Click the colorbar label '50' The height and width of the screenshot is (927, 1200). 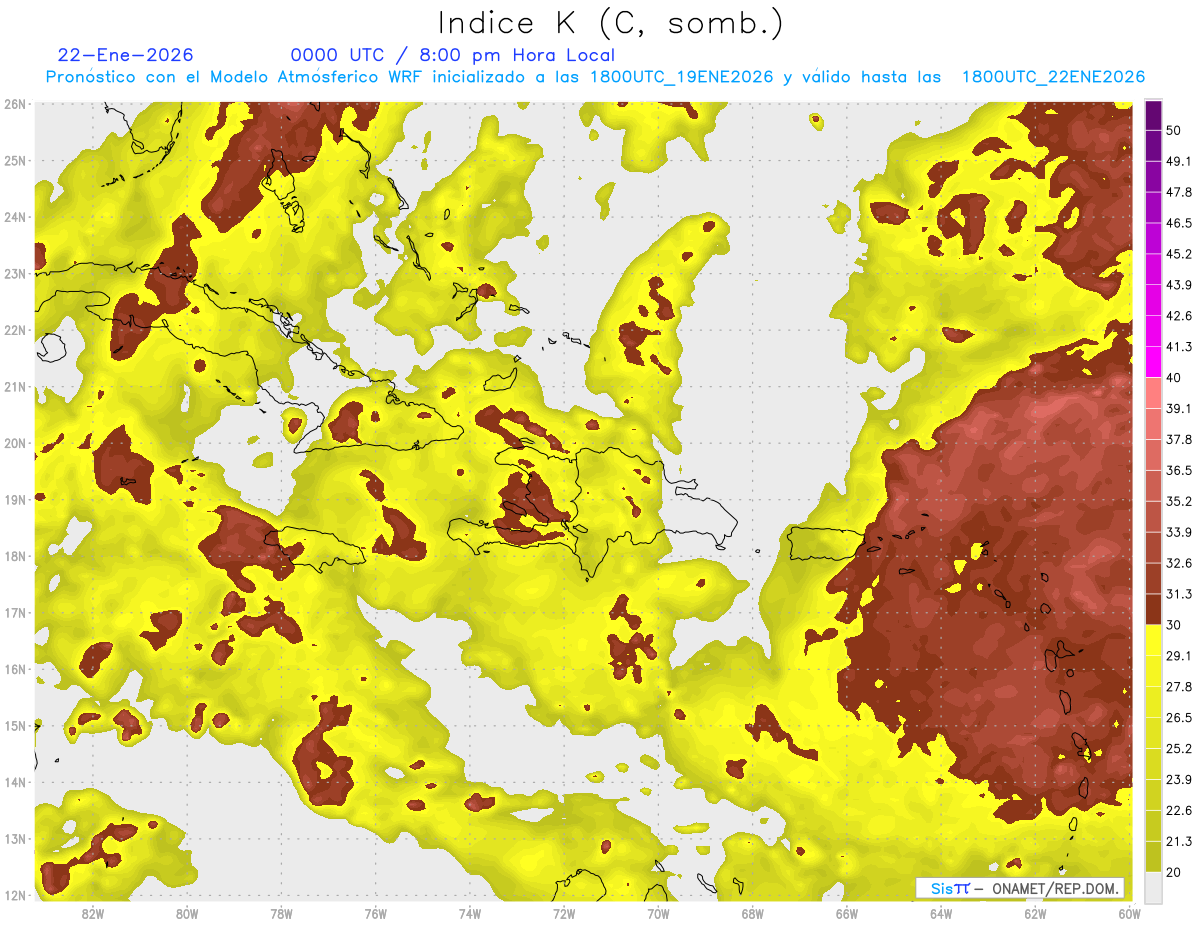1175,130
